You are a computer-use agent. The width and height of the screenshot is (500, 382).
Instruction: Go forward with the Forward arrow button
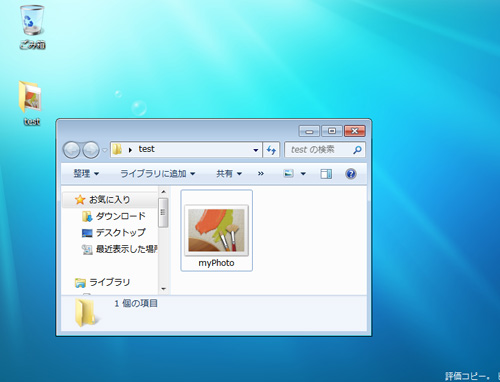[x=91, y=150]
